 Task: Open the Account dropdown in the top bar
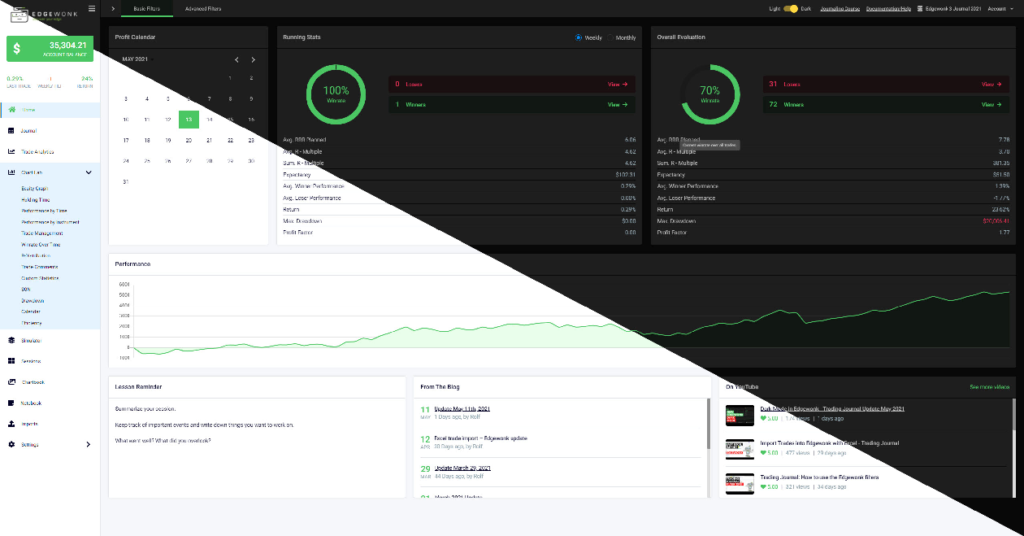click(999, 8)
